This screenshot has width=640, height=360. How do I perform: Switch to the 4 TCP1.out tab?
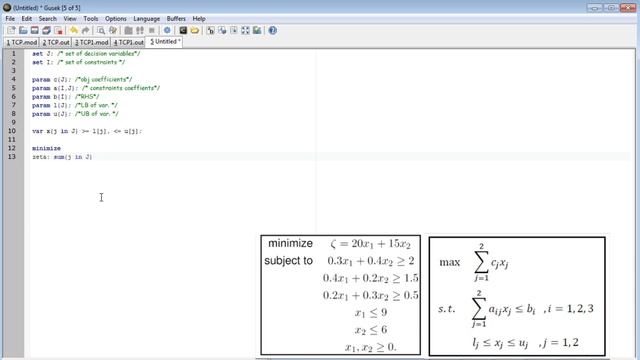(x=128, y=42)
